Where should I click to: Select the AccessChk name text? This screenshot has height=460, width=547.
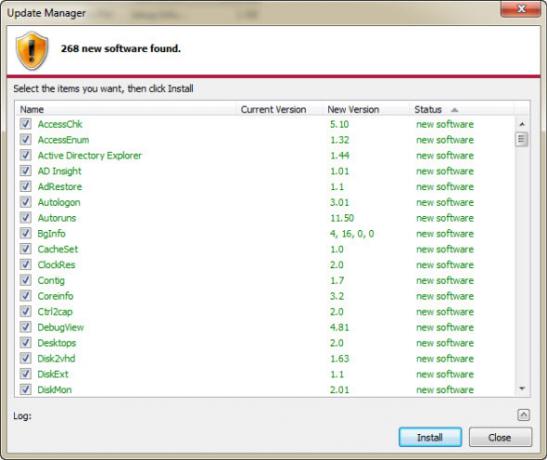pos(60,124)
